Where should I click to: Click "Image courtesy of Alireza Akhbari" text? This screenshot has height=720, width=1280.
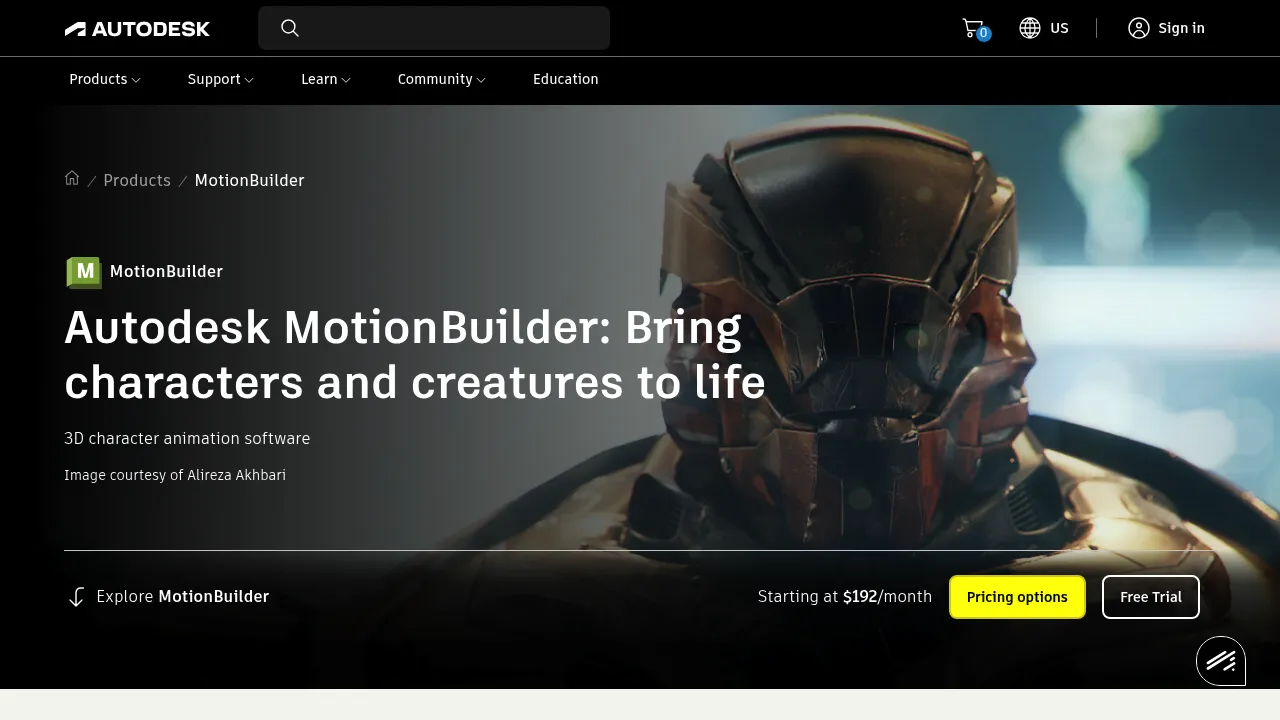pyautogui.click(x=175, y=475)
